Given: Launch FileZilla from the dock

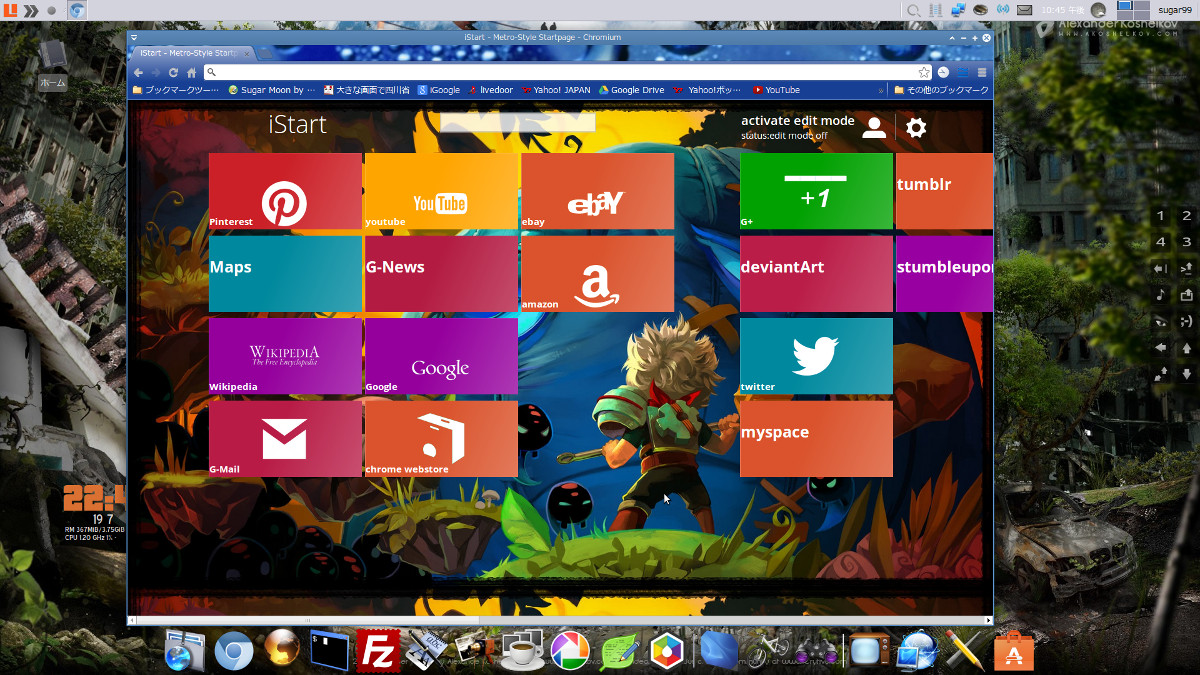Looking at the screenshot, I should [378, 650].
